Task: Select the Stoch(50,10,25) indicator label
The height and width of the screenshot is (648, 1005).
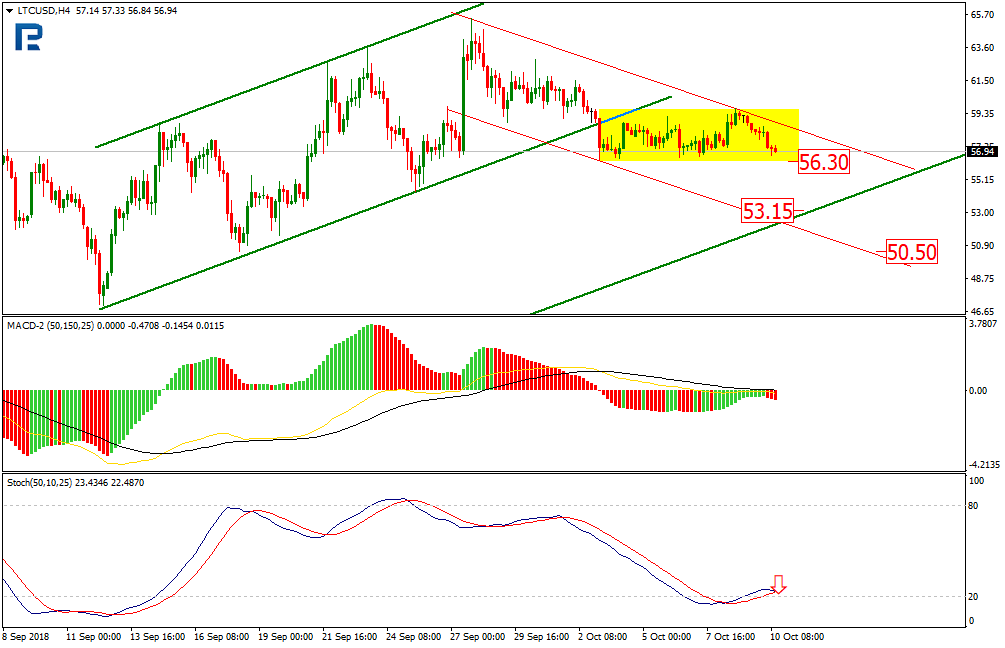Action: point(39,483)
